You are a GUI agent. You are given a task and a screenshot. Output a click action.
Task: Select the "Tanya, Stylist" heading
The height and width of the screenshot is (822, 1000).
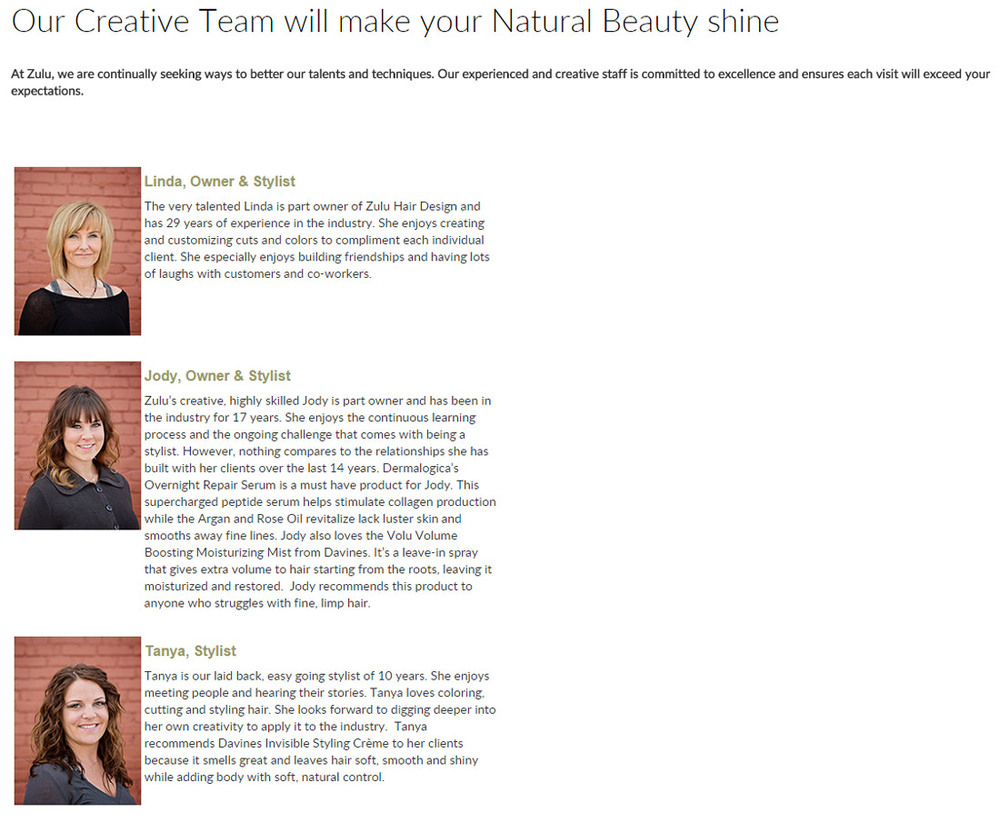point(190,651)
